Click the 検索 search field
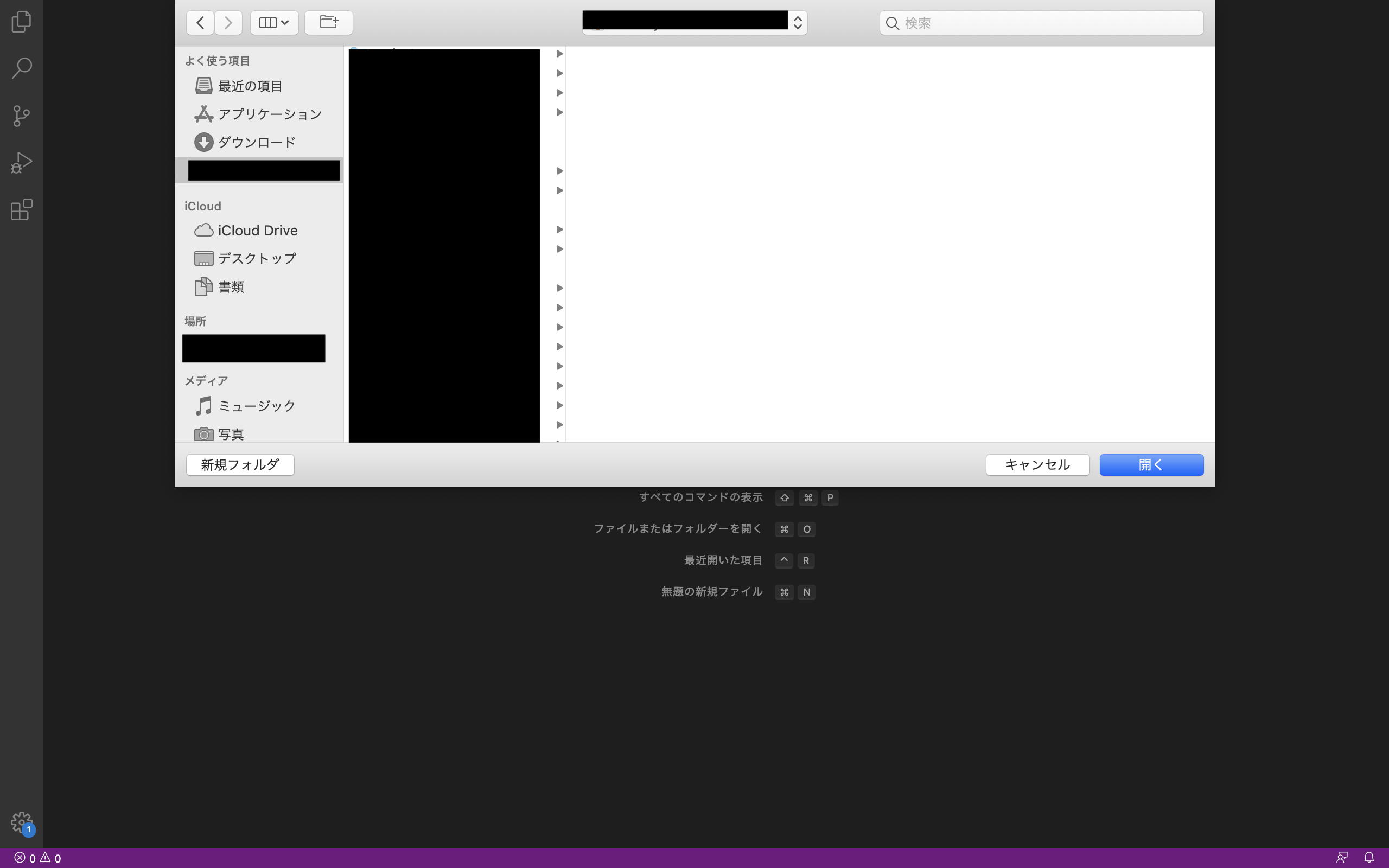This screenshot has width=1389, height=868. 1041,23
